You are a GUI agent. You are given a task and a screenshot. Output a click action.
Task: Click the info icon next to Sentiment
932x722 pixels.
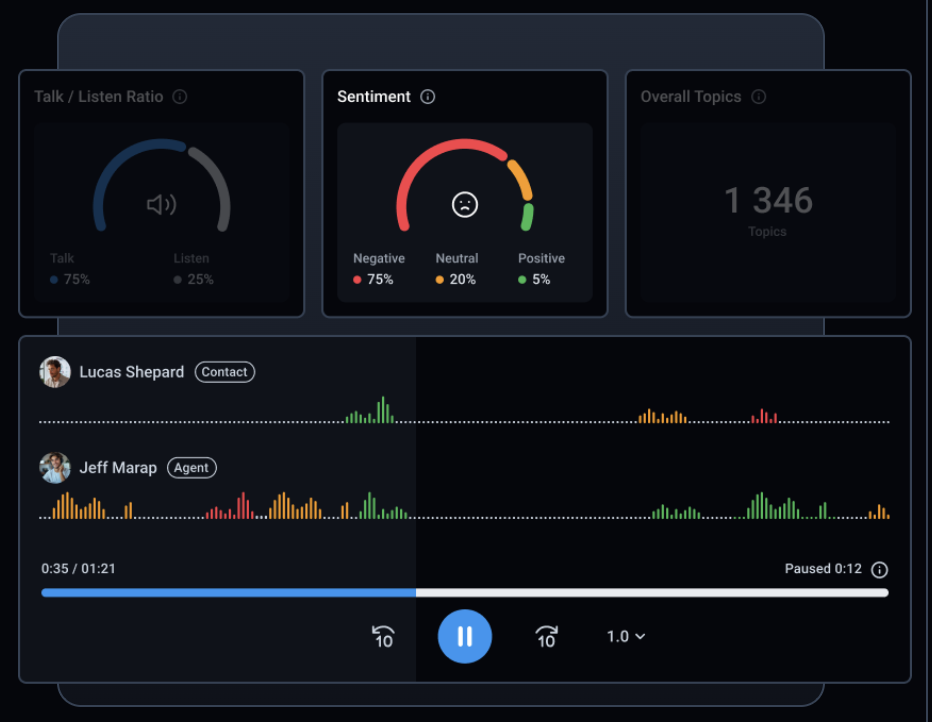pyautogui.click(x=427, y=97)
